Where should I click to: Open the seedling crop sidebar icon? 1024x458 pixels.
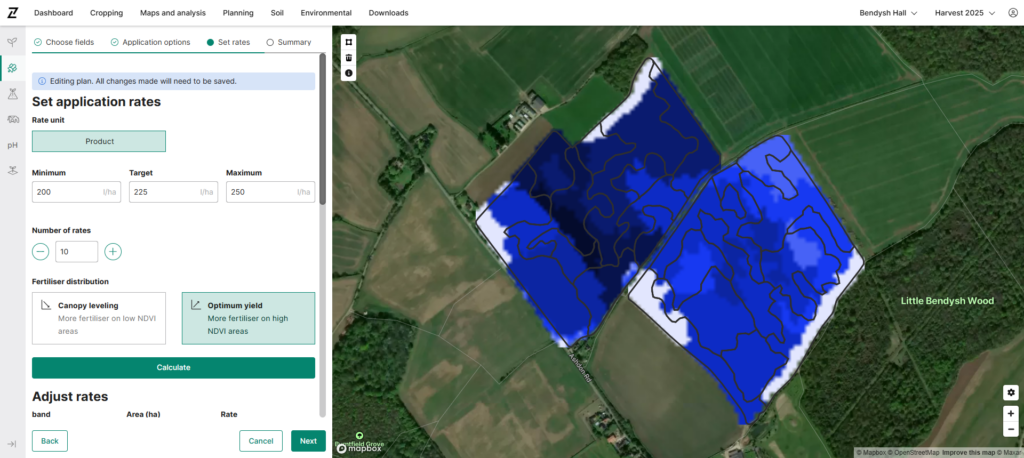(12, 42)
